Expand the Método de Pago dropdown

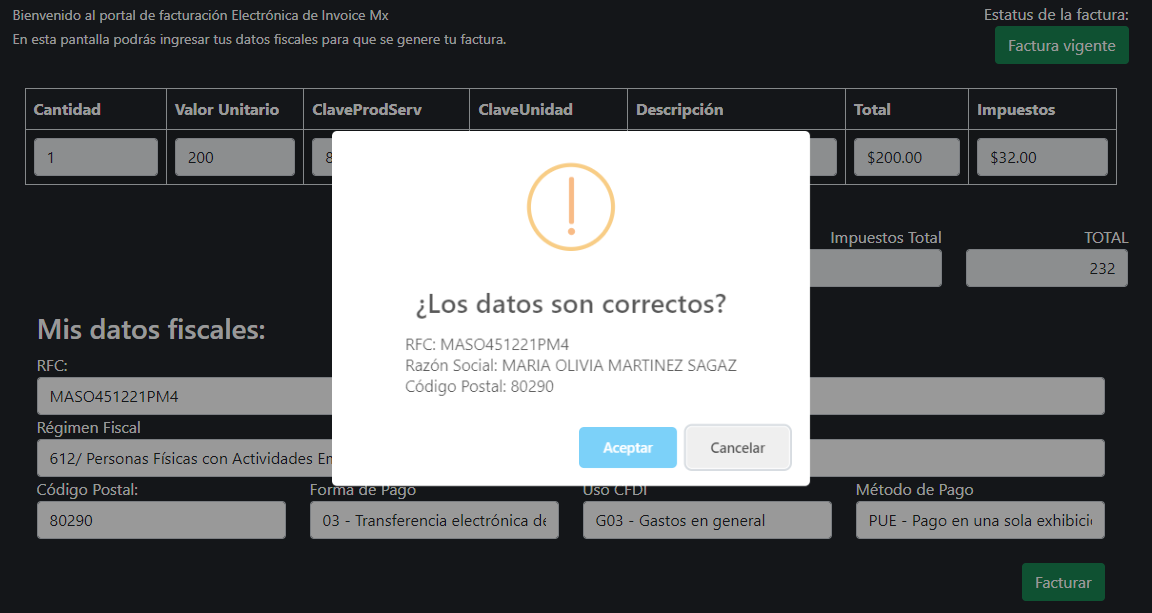[x=979, y=520]
